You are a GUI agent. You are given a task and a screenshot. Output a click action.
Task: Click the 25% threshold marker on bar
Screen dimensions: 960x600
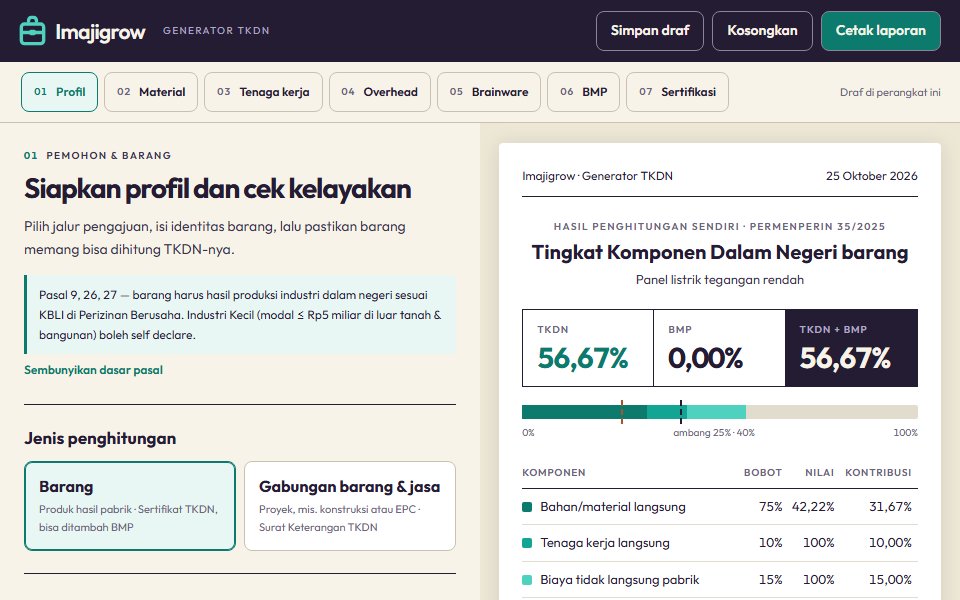point(621,412)
